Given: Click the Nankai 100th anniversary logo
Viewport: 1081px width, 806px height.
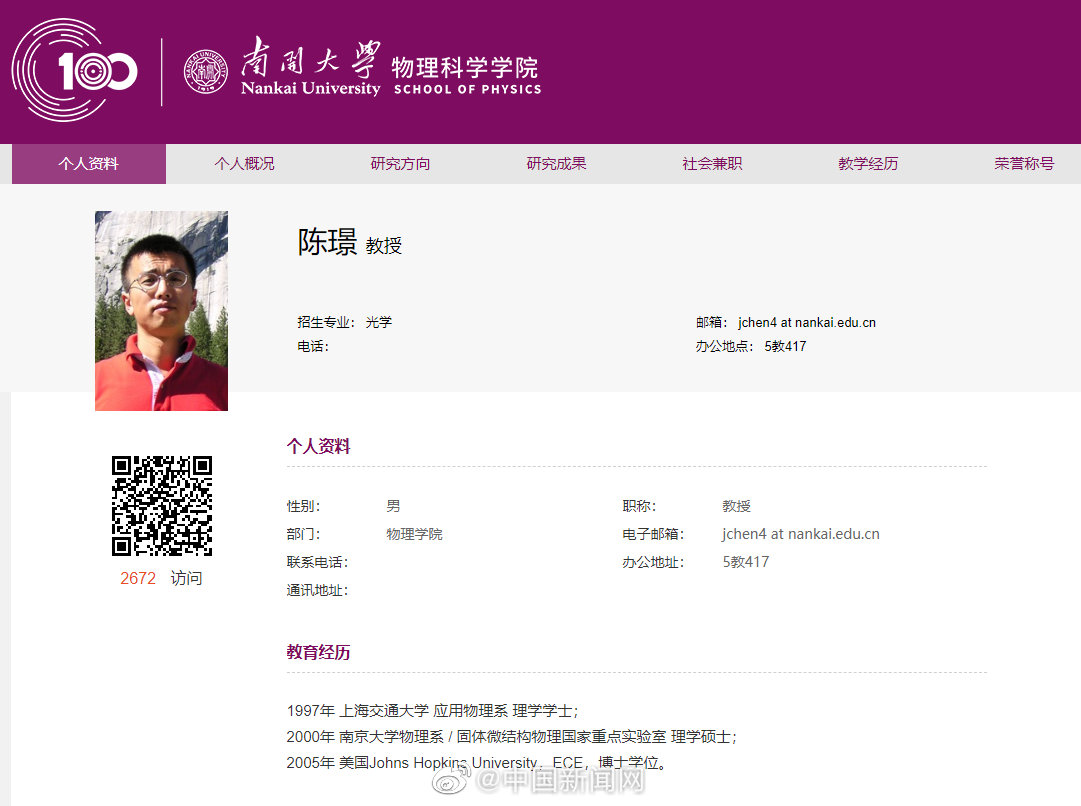Looking at the screenshot, I should coord(74,70).
